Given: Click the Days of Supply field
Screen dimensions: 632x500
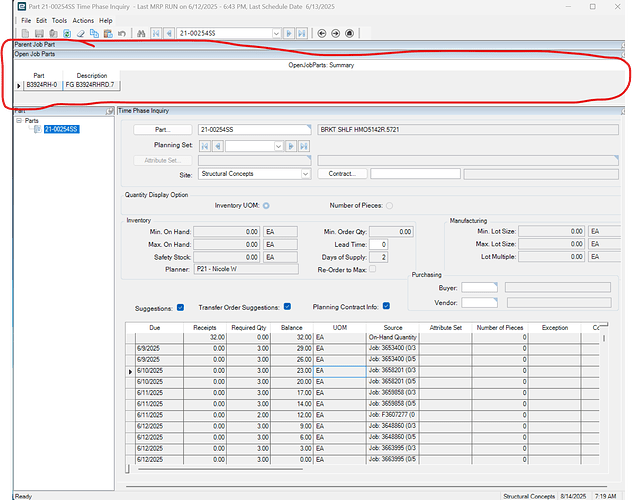Looking at the screenshot, I should (378, 257).
